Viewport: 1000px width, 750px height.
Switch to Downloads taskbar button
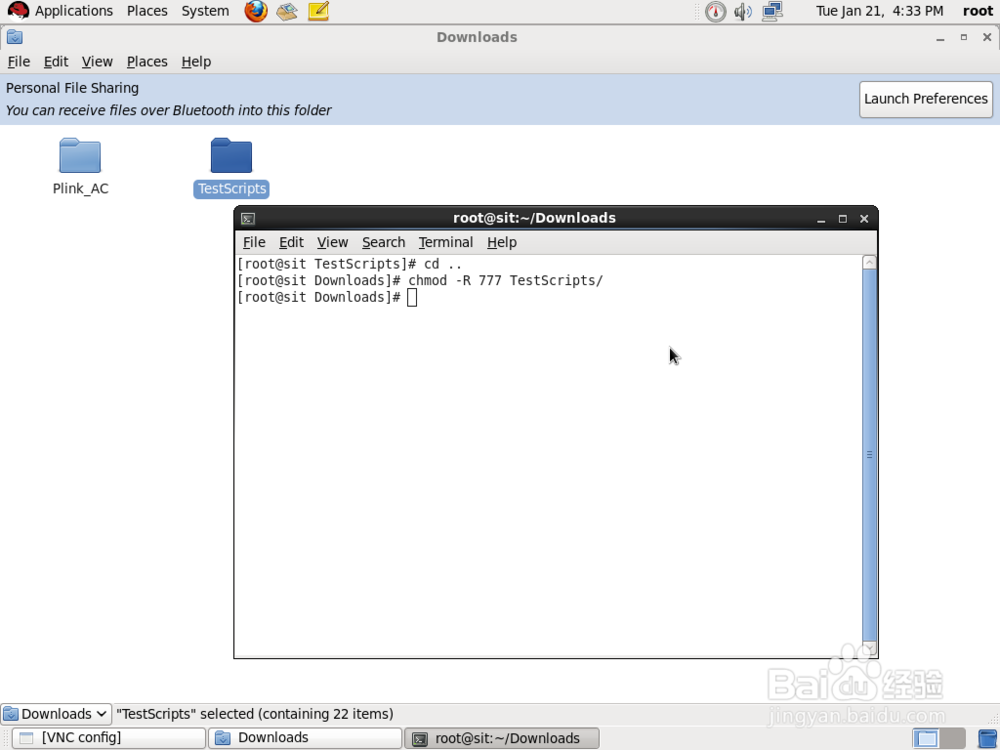coord(305,738)
